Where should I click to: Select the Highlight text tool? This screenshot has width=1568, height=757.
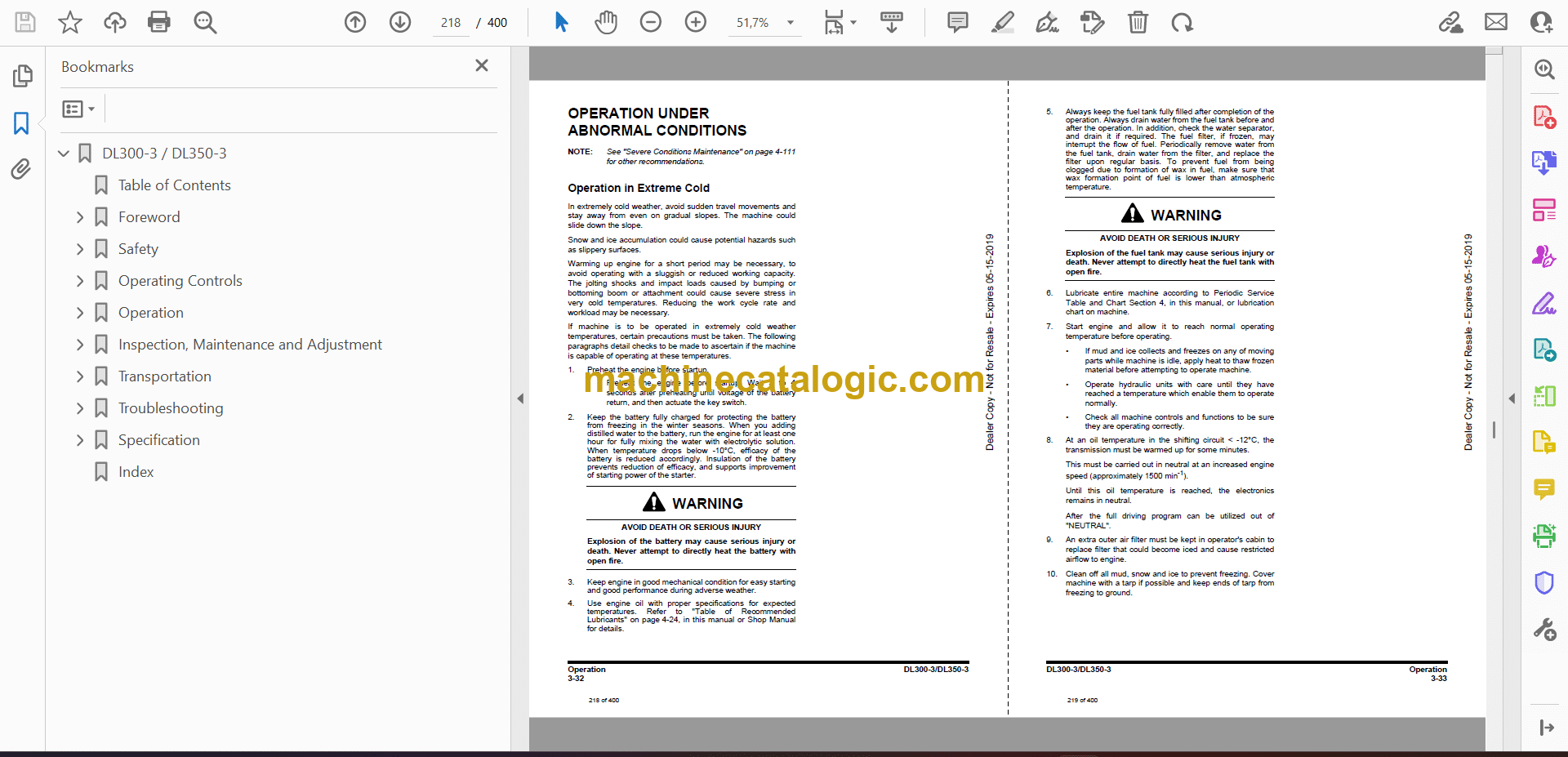tap(1002, 22)
